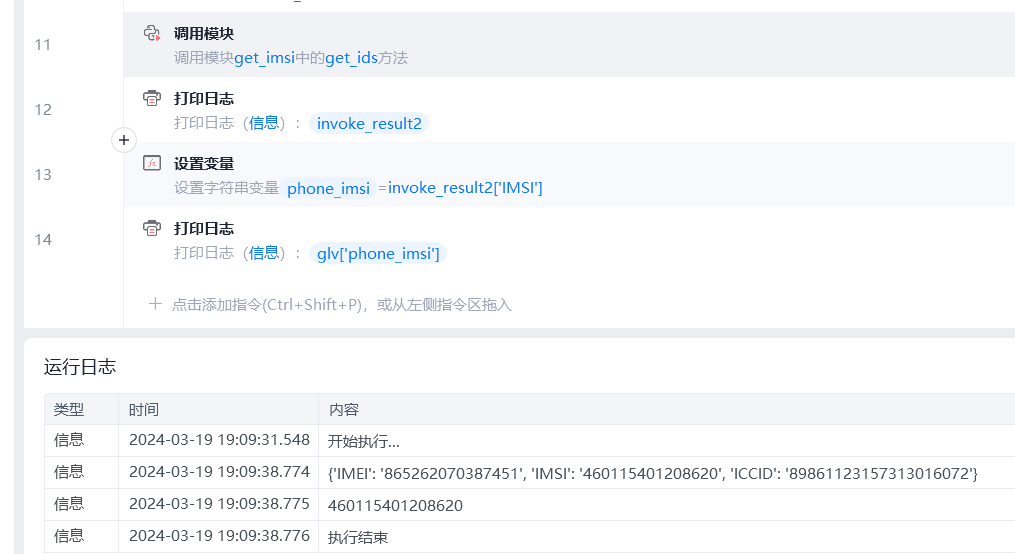Click the 内容 column header
Image resolution: width=1015 pixels, height=554 pixels.
pyautogui.click(x=343, y=409)
